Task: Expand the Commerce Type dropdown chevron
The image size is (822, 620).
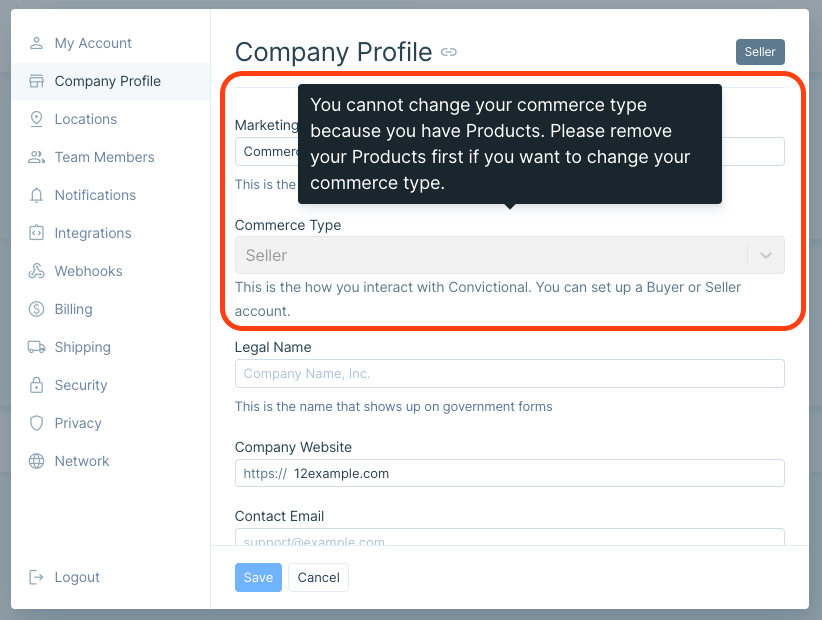Action: click(766, 255)
